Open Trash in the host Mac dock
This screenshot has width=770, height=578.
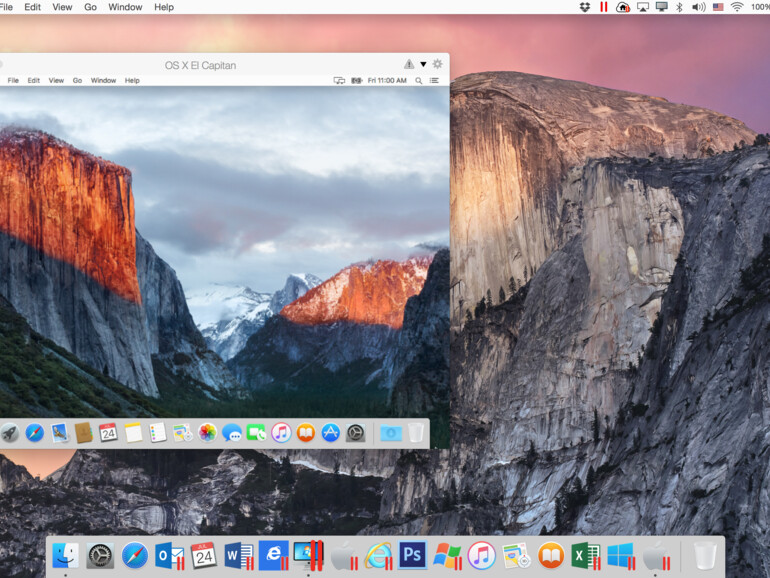705,555
